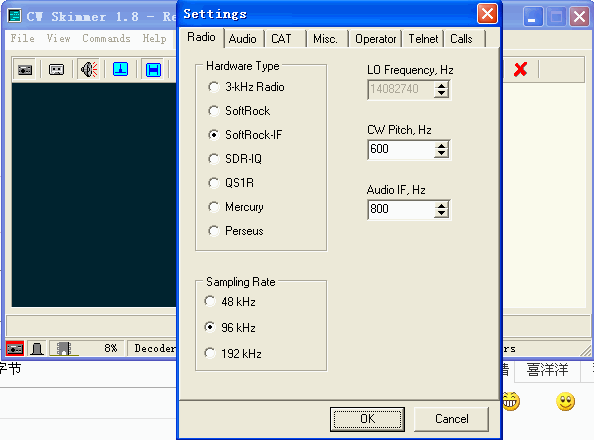Click the 喜洋洋 tab in chat window
594x440 pixels.
[x=547, y=370]
